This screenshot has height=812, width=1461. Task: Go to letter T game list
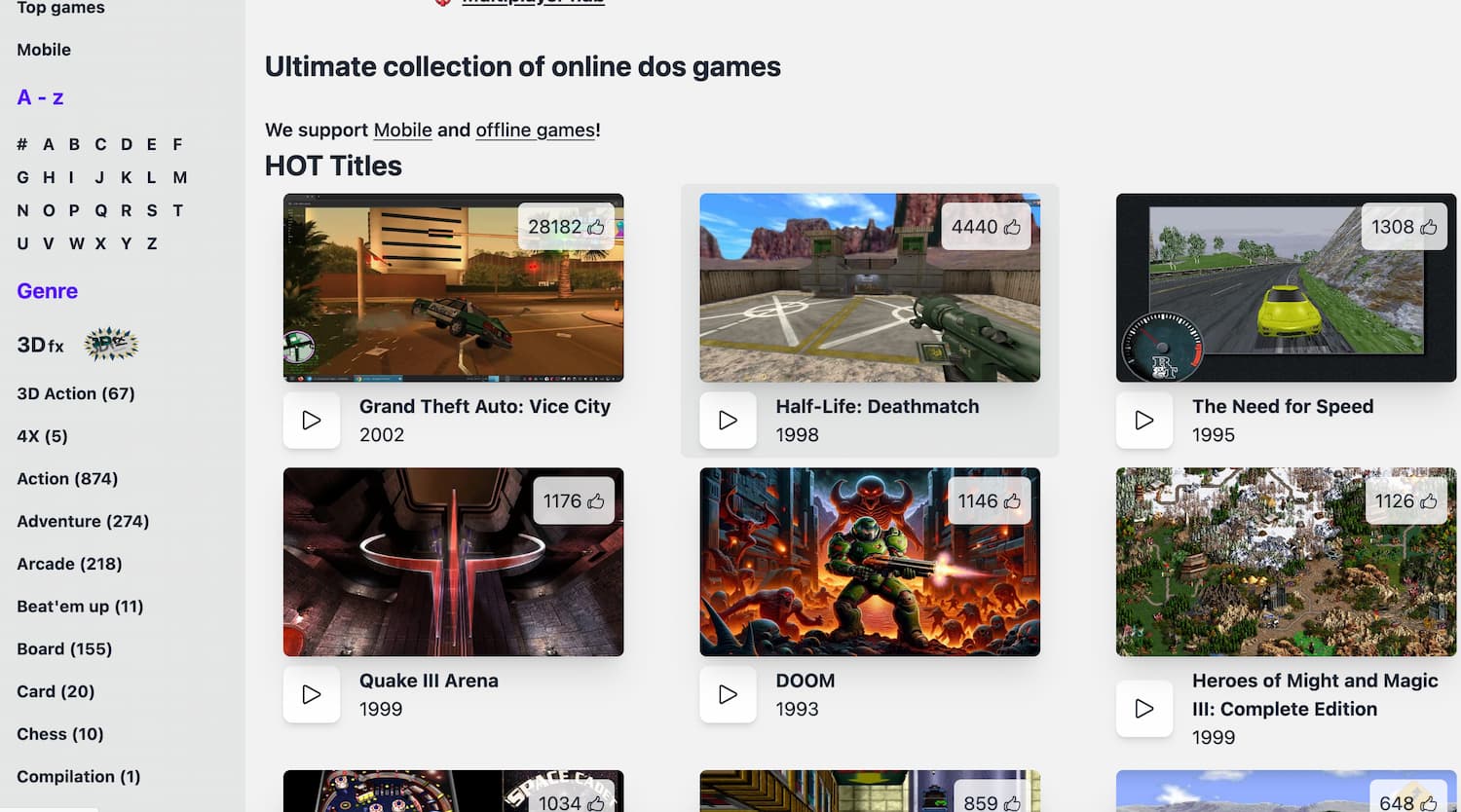tap(177, 210)
